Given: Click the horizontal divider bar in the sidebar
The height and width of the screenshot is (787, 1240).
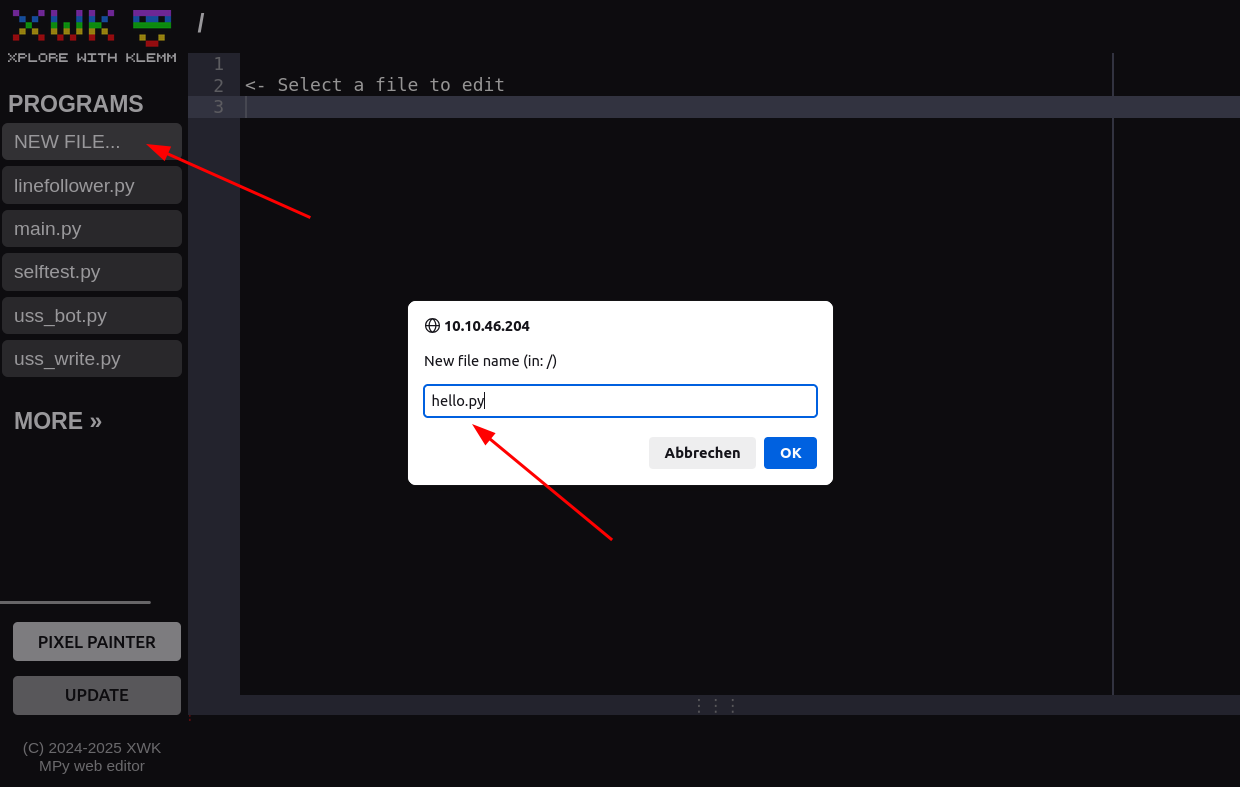Looking at the screenshot, I should click(x=75, y=602).
